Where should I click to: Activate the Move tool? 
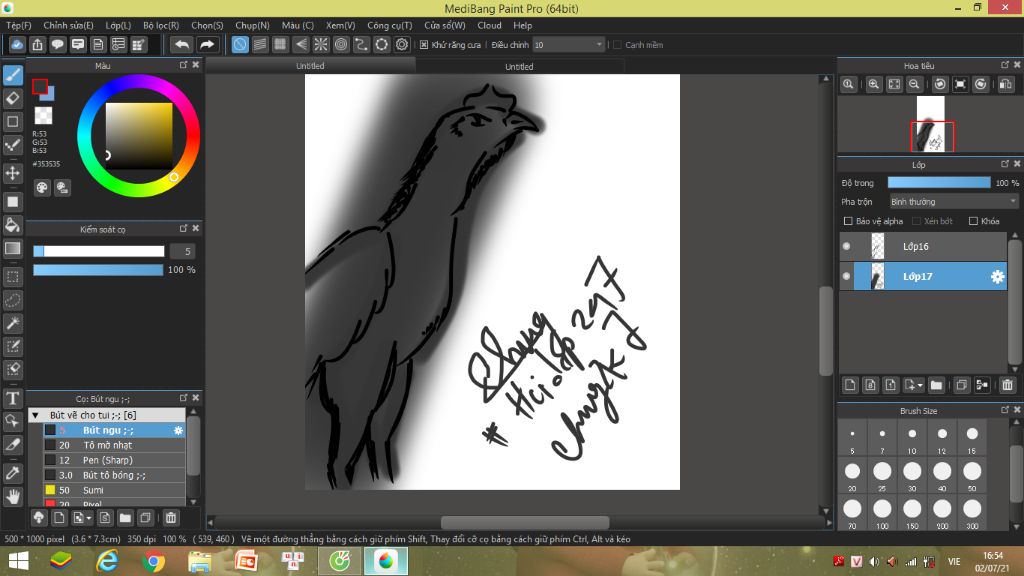(12, 173)
